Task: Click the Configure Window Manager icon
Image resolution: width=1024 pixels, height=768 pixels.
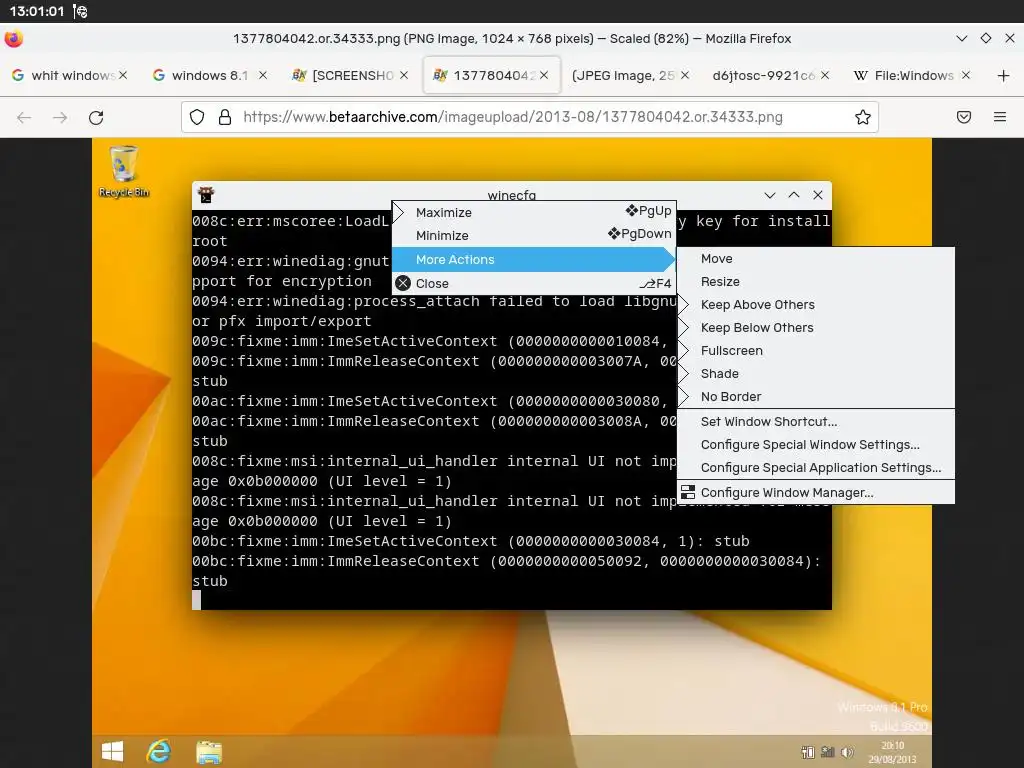Action: [688, 492]
